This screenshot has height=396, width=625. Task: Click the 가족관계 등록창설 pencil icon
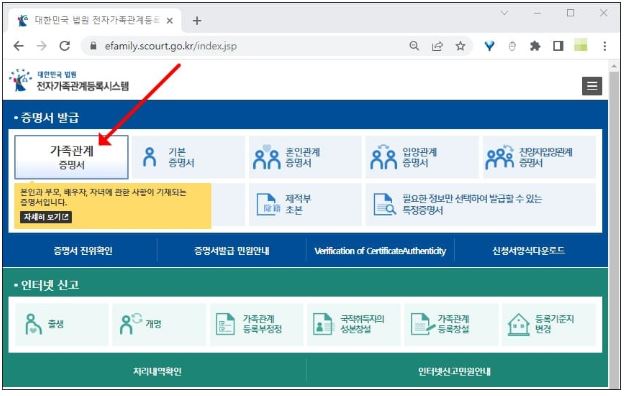[422, 324]
